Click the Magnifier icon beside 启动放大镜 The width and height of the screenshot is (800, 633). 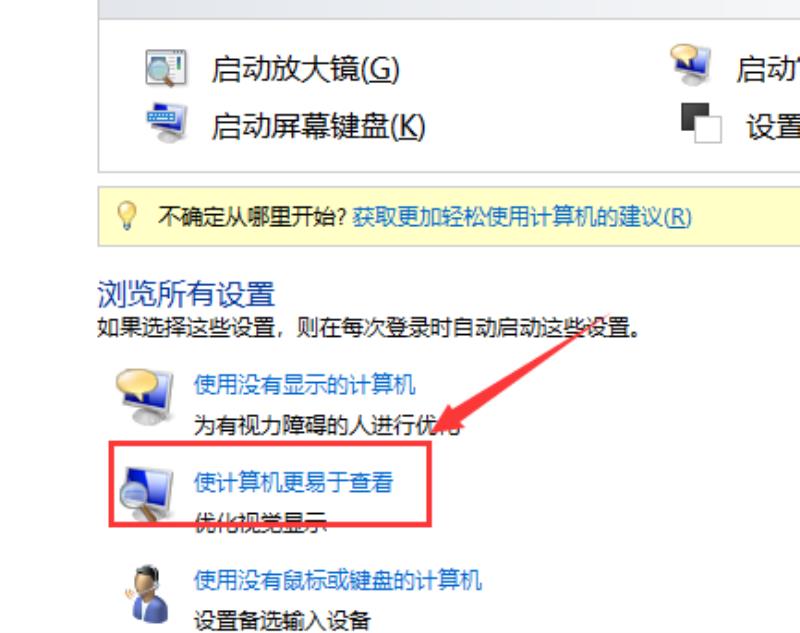[x=166, y=68]
